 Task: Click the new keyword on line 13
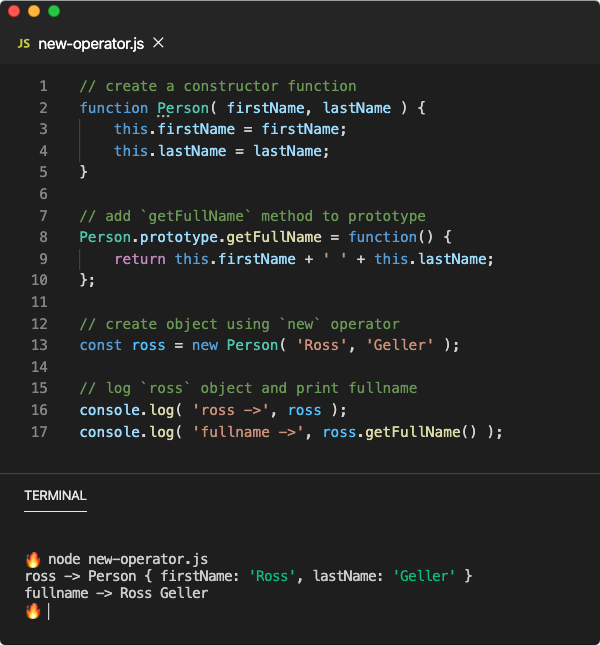point(205,345)
